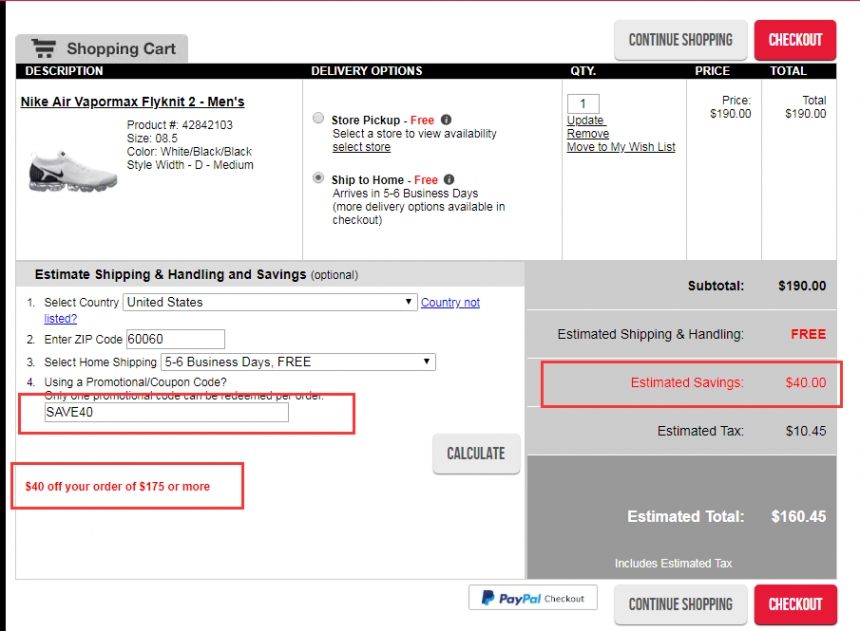This screenshot has height=631, width=860.
Task: Remove the item from cart
Action: pos(587,134)
